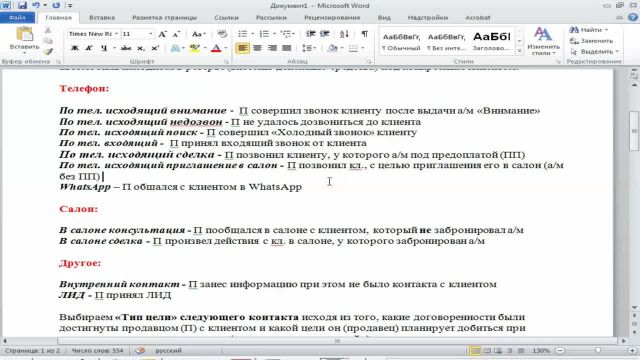Toggle Underline (Ч) formatting
Screen dimensions: 640x360
(x=104, y=48)
